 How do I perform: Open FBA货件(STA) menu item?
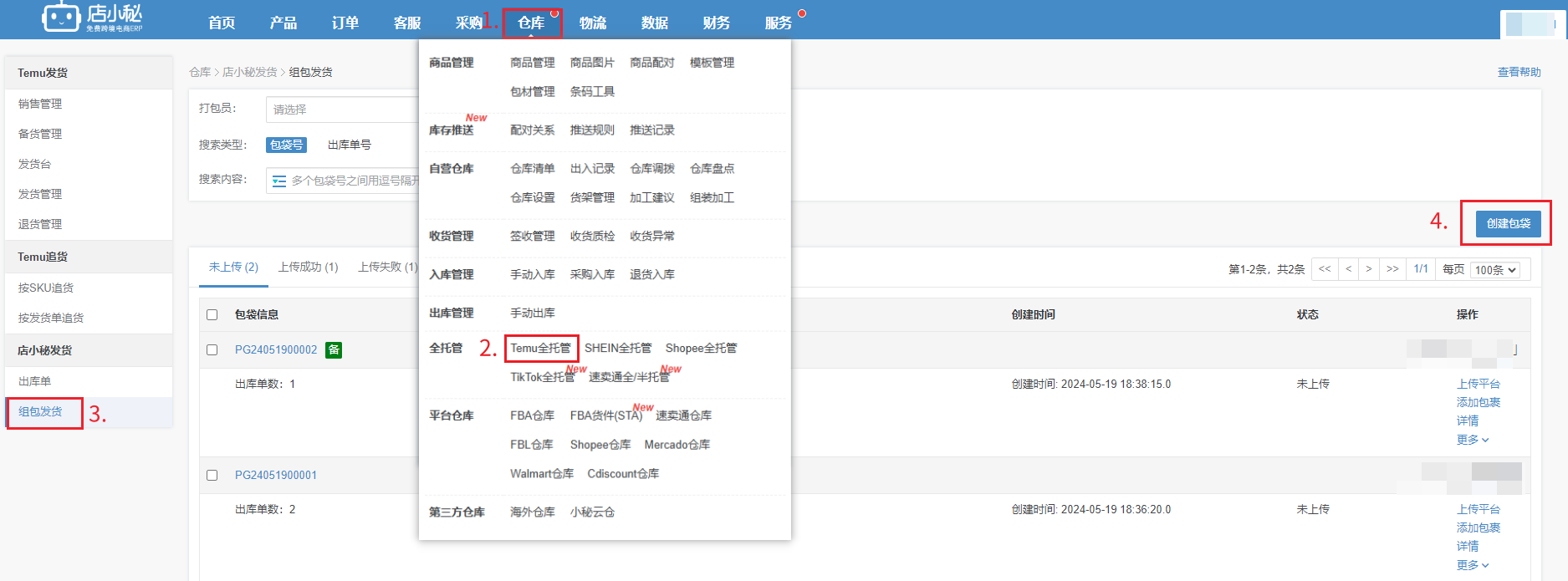point(606,415)
